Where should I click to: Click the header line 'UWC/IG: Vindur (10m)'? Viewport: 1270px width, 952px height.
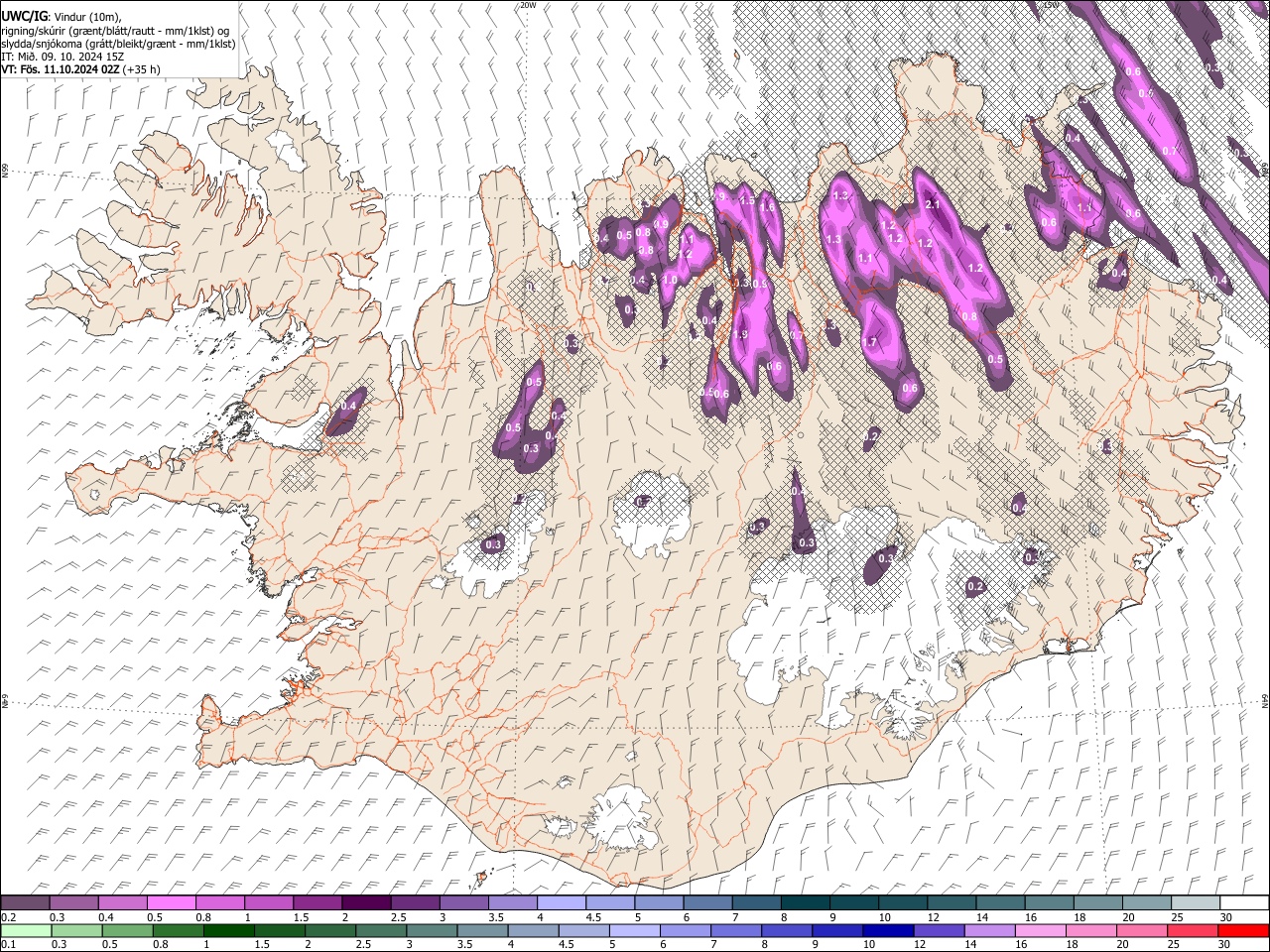61,17
